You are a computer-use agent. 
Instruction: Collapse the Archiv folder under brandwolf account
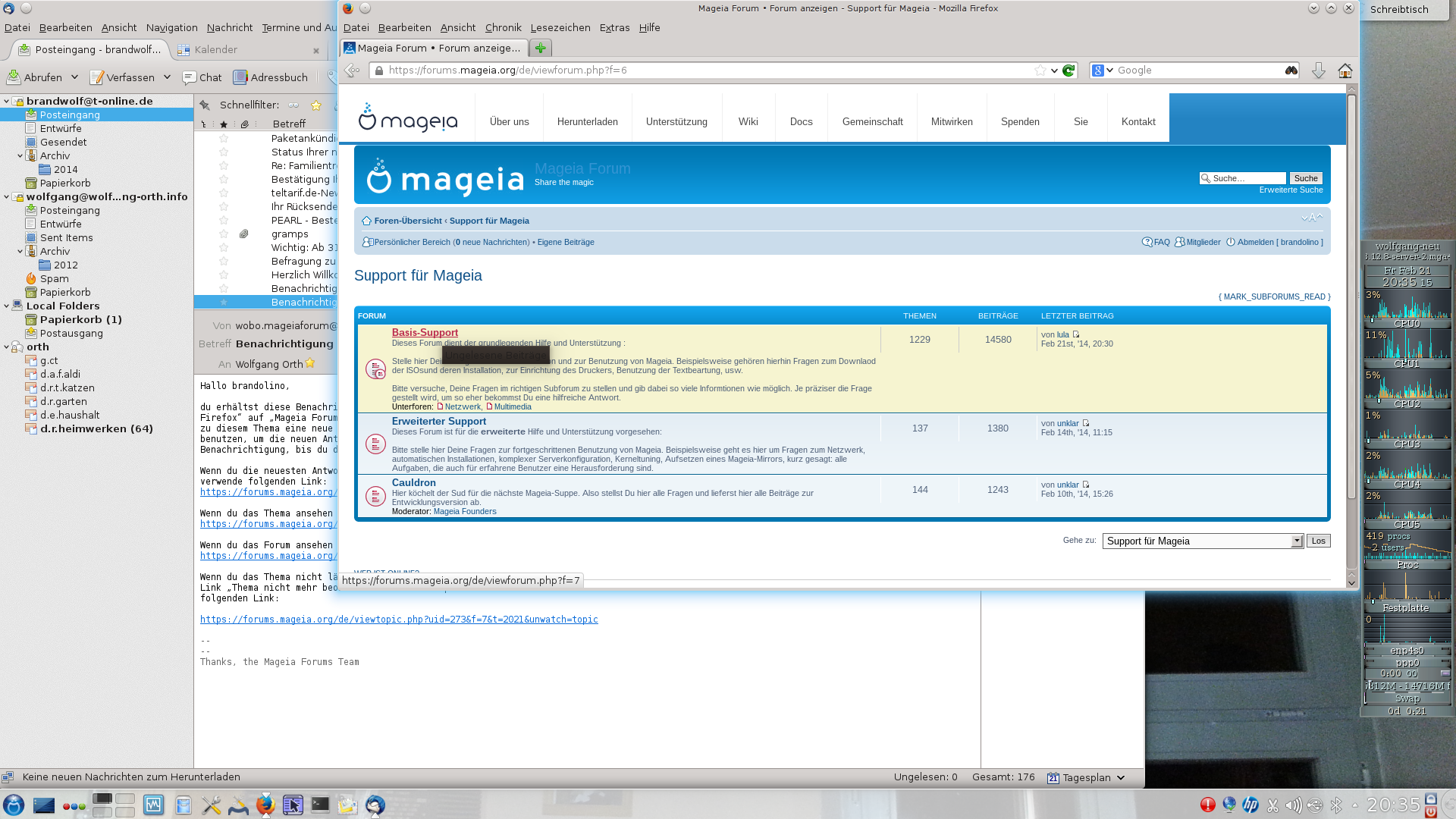click(20, 155)
